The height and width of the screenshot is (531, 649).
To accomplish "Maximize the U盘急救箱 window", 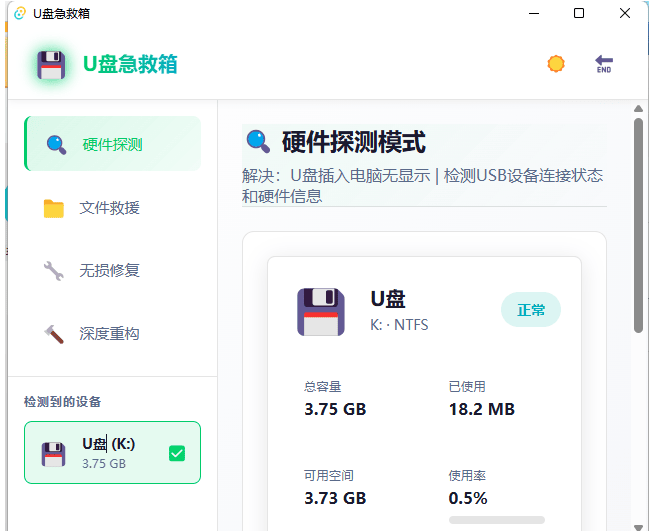I will (579, 13).
